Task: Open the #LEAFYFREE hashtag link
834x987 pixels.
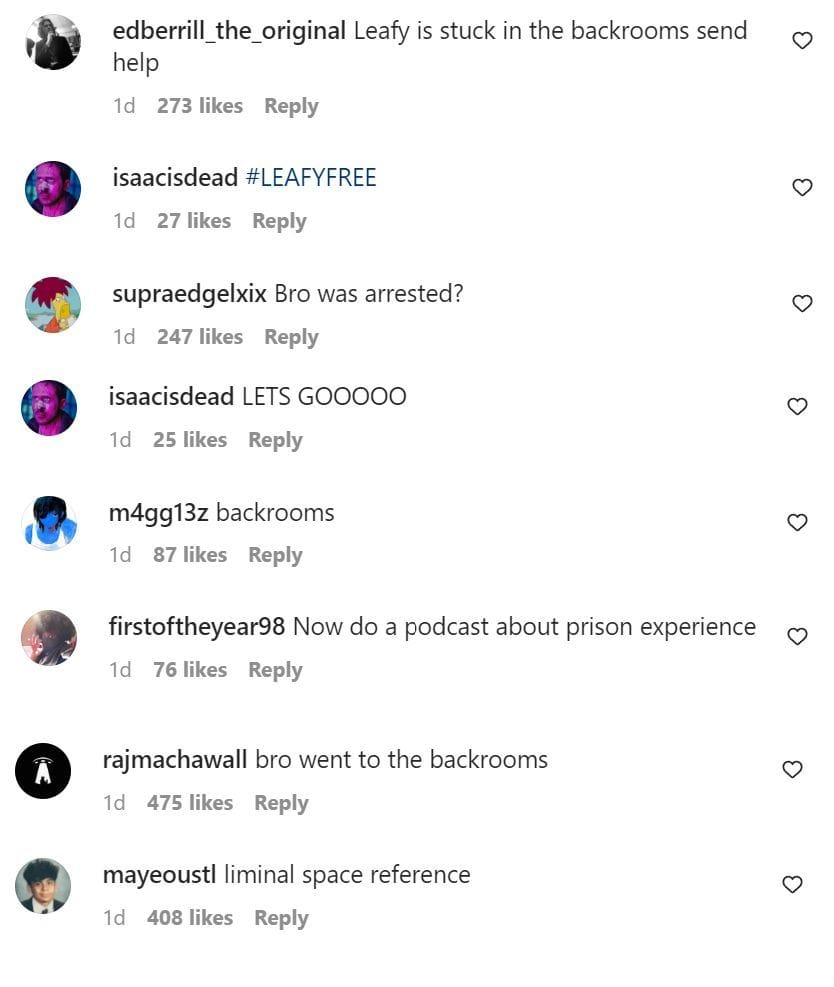Action: (311, 178)
